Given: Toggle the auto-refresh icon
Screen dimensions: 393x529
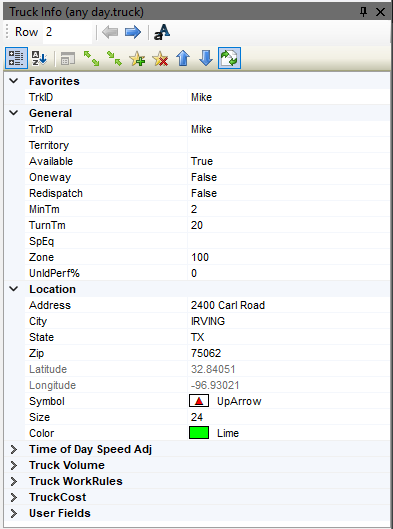Looking at the screenshot, I should point(229,58).
